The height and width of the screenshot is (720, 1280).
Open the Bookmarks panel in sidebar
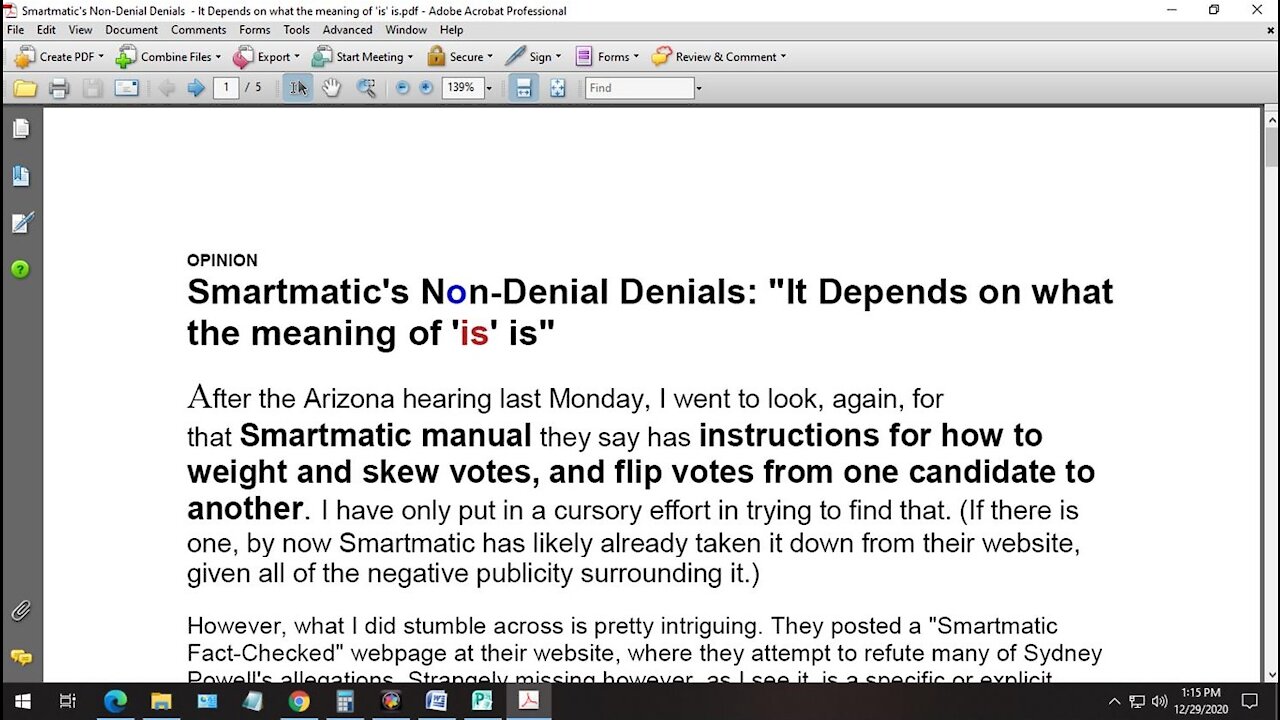[21, 176]
